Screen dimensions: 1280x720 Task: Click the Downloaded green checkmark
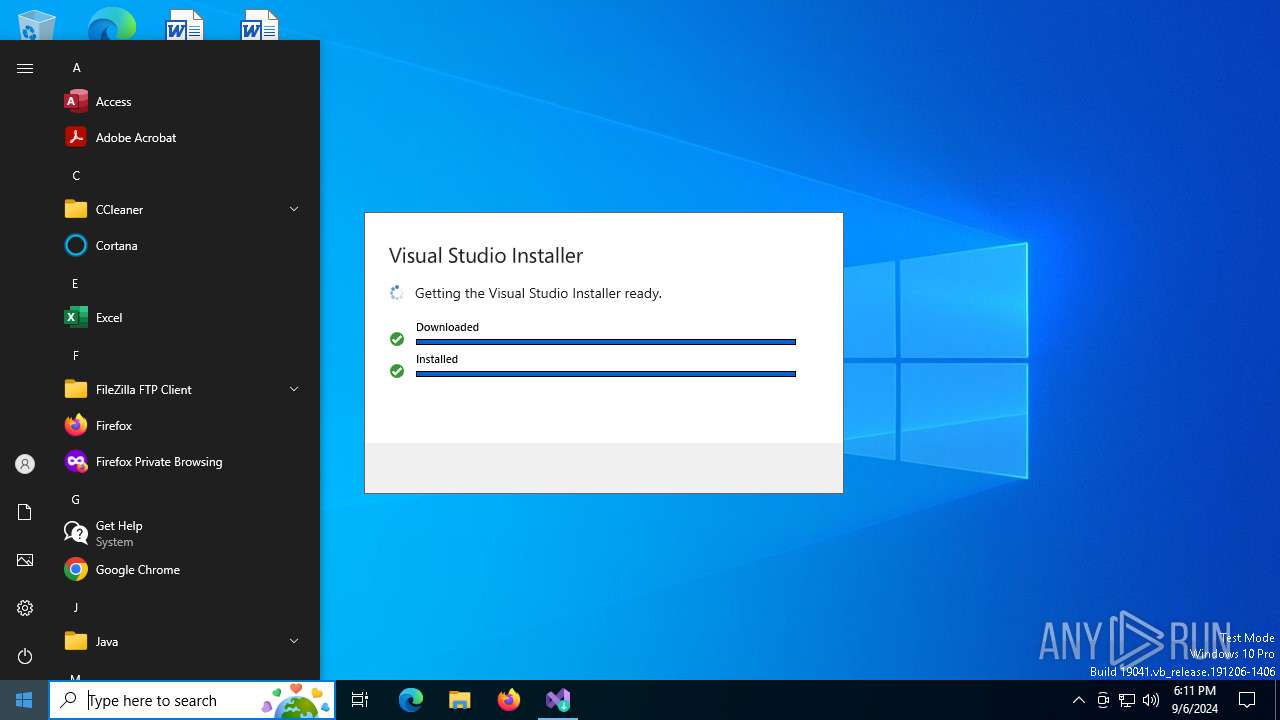397,339
